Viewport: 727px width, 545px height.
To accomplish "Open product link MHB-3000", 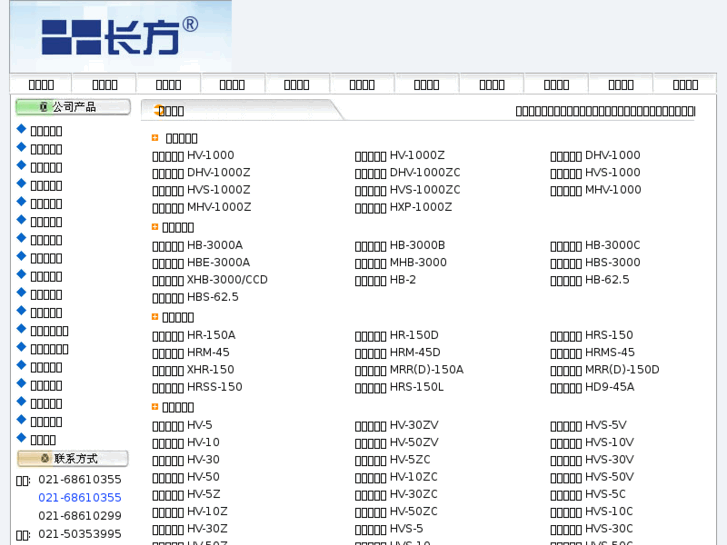I will [x=401, y=263].
